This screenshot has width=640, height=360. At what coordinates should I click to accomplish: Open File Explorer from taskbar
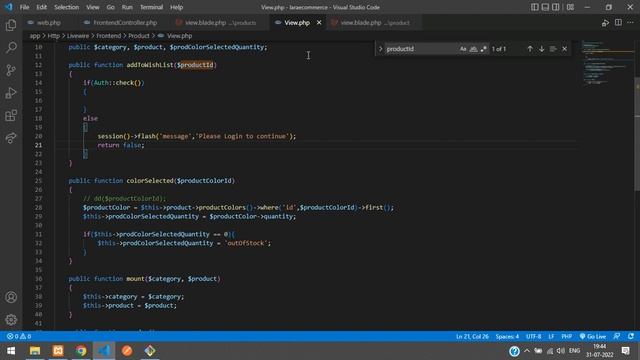coord(35,351)
